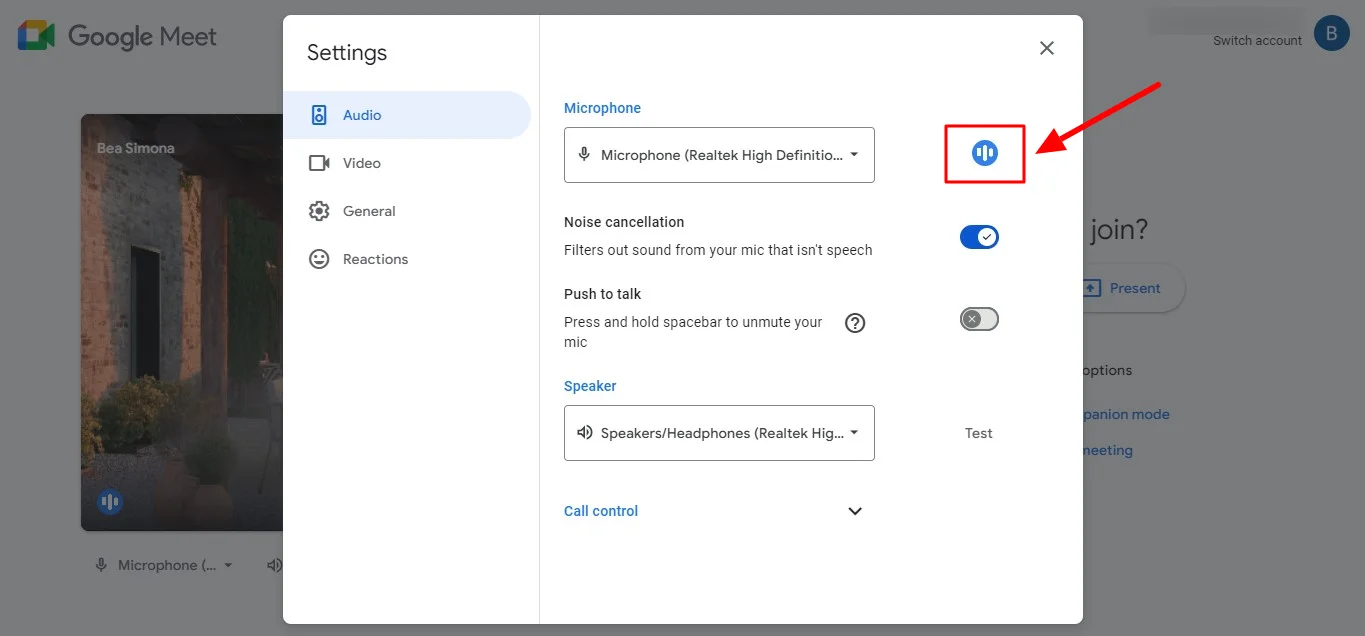This screenshot has height=636, width=1365.
Task: Expand the Call control section
Action: (x=855, y=511)
